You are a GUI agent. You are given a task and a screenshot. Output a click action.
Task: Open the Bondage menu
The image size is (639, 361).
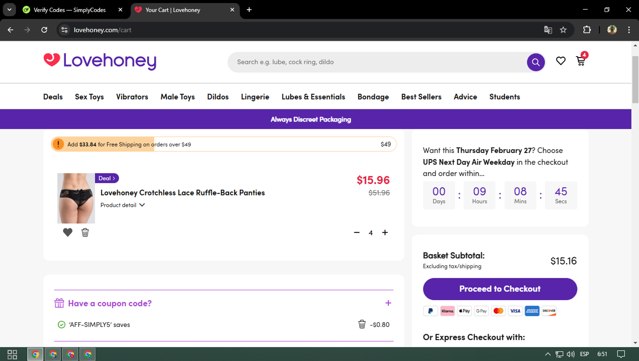point(373,97)
